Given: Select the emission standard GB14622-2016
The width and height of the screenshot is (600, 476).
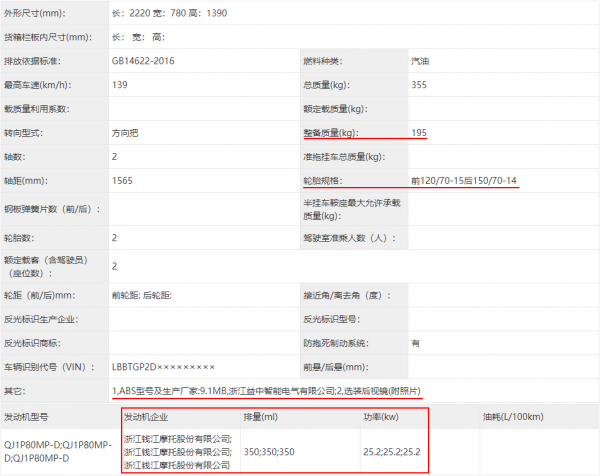Looking at the screenshot, I should [x=143, y=61].
